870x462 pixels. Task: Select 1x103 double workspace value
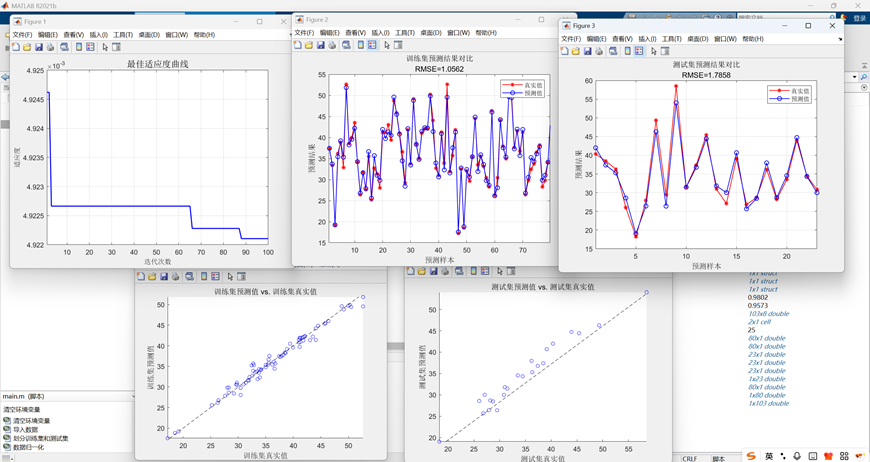(x=768, y=403)
